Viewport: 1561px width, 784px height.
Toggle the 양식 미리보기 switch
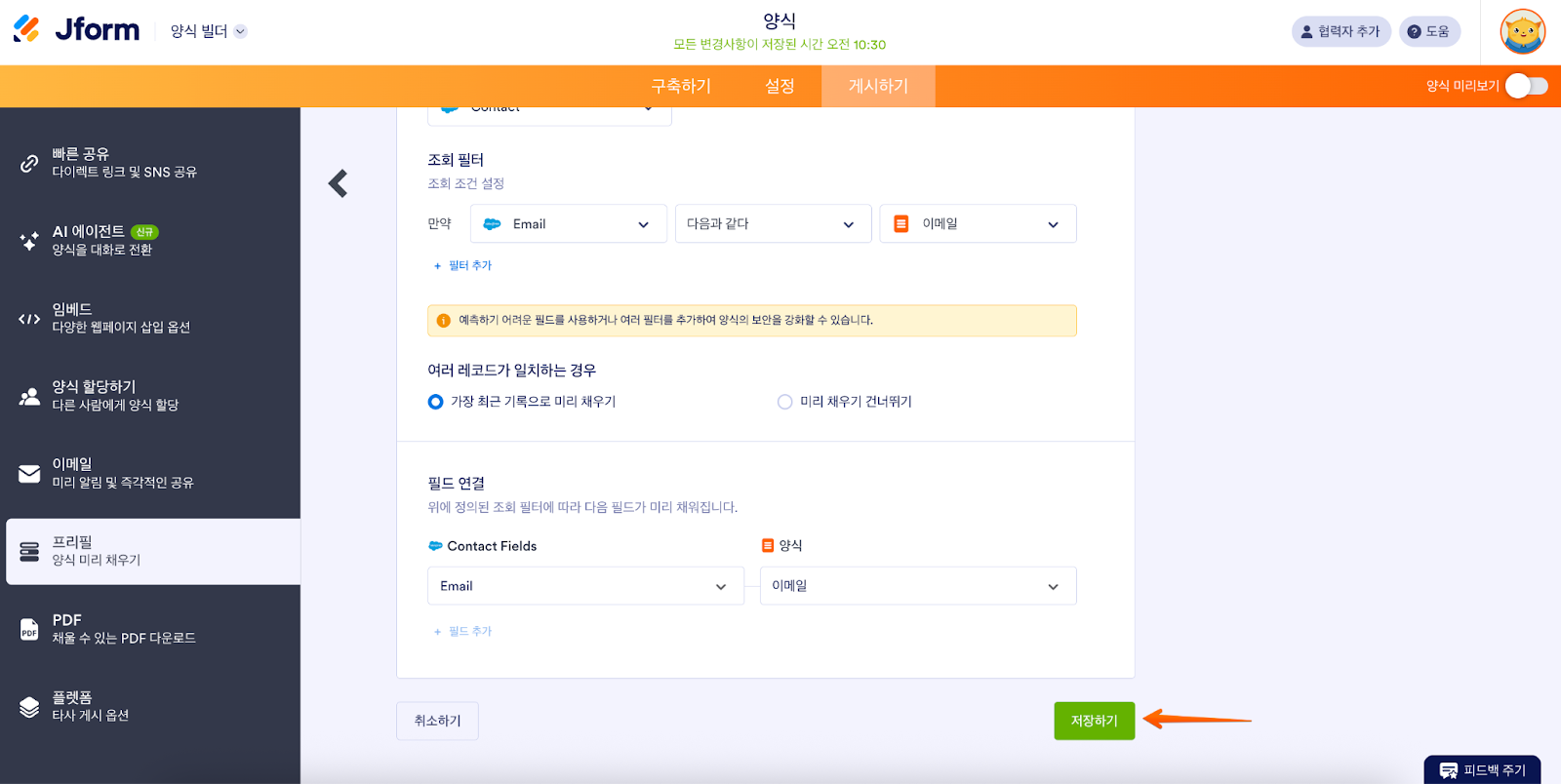[1526, 86]
